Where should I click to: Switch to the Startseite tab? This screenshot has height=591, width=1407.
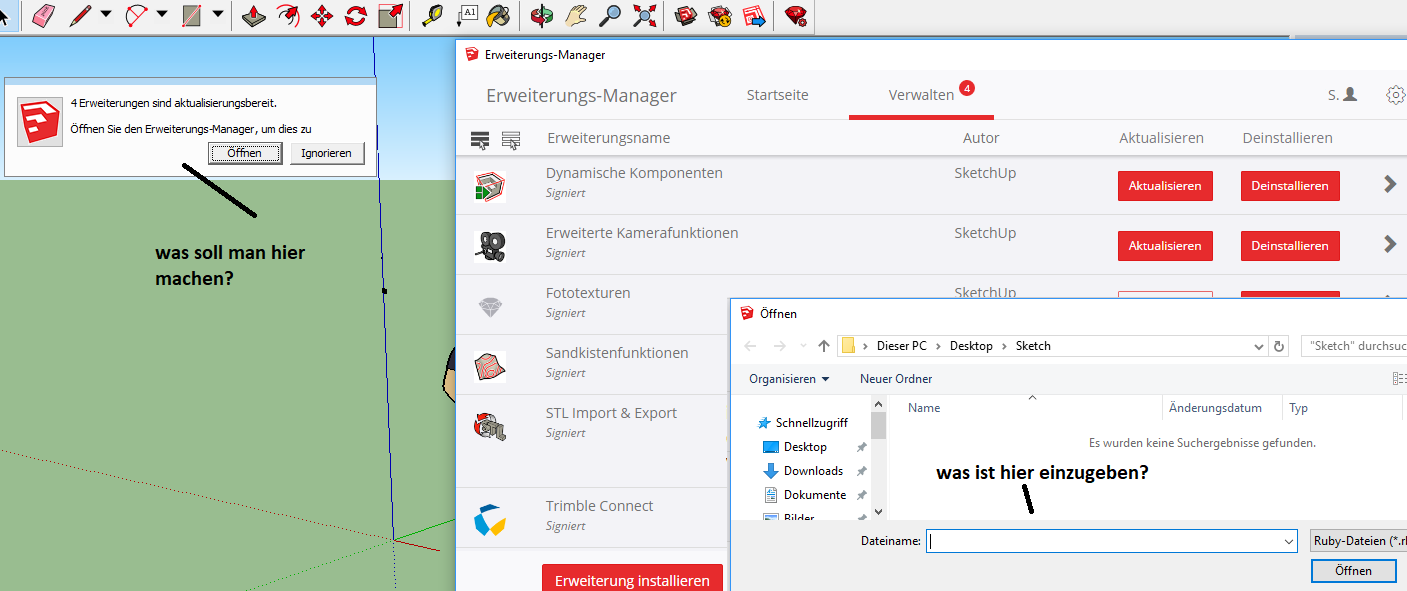pyautogui.click(x=777, y=95)
